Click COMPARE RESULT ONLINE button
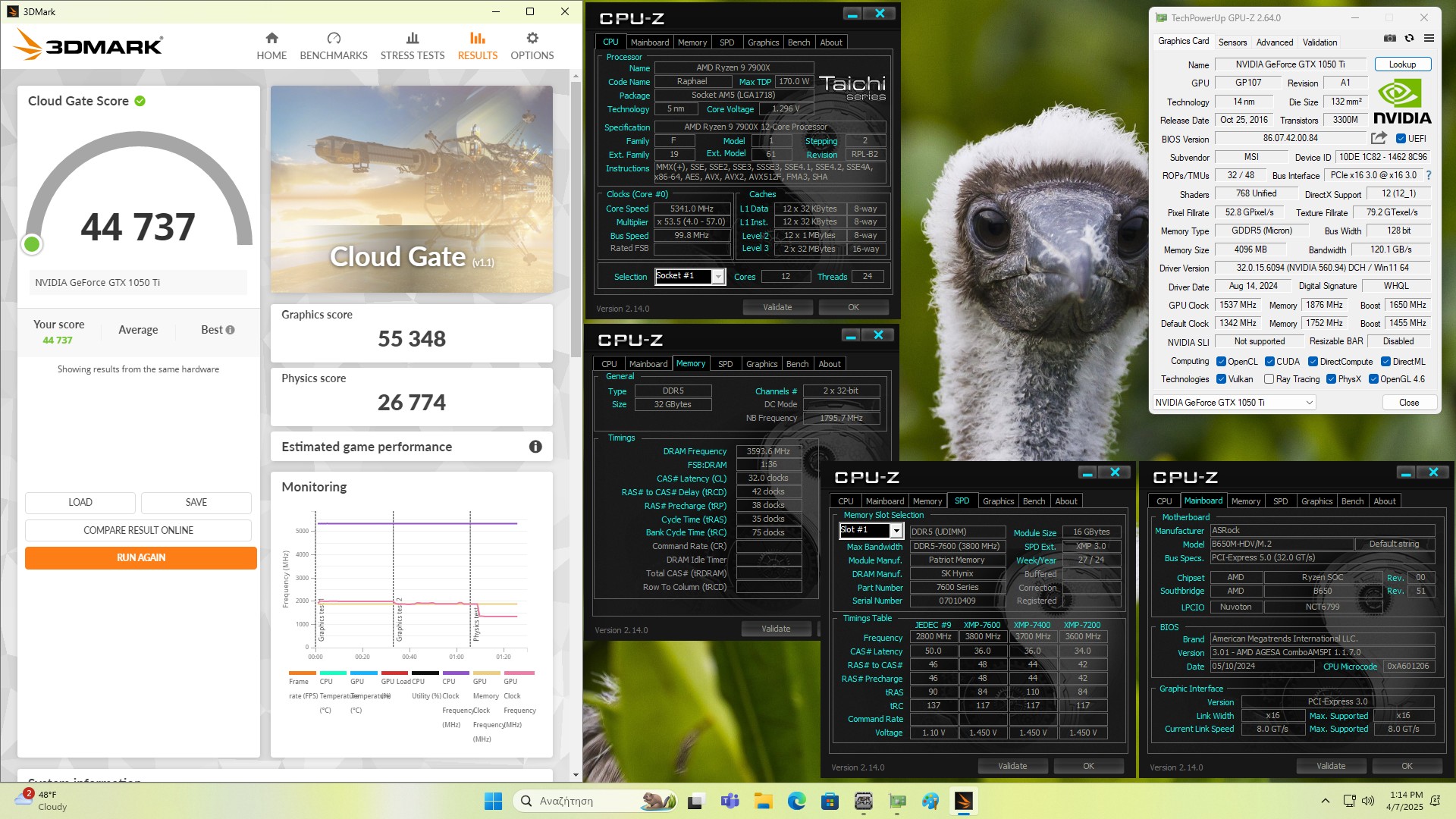The image size is (1456, 819). [x=138, y=530]
